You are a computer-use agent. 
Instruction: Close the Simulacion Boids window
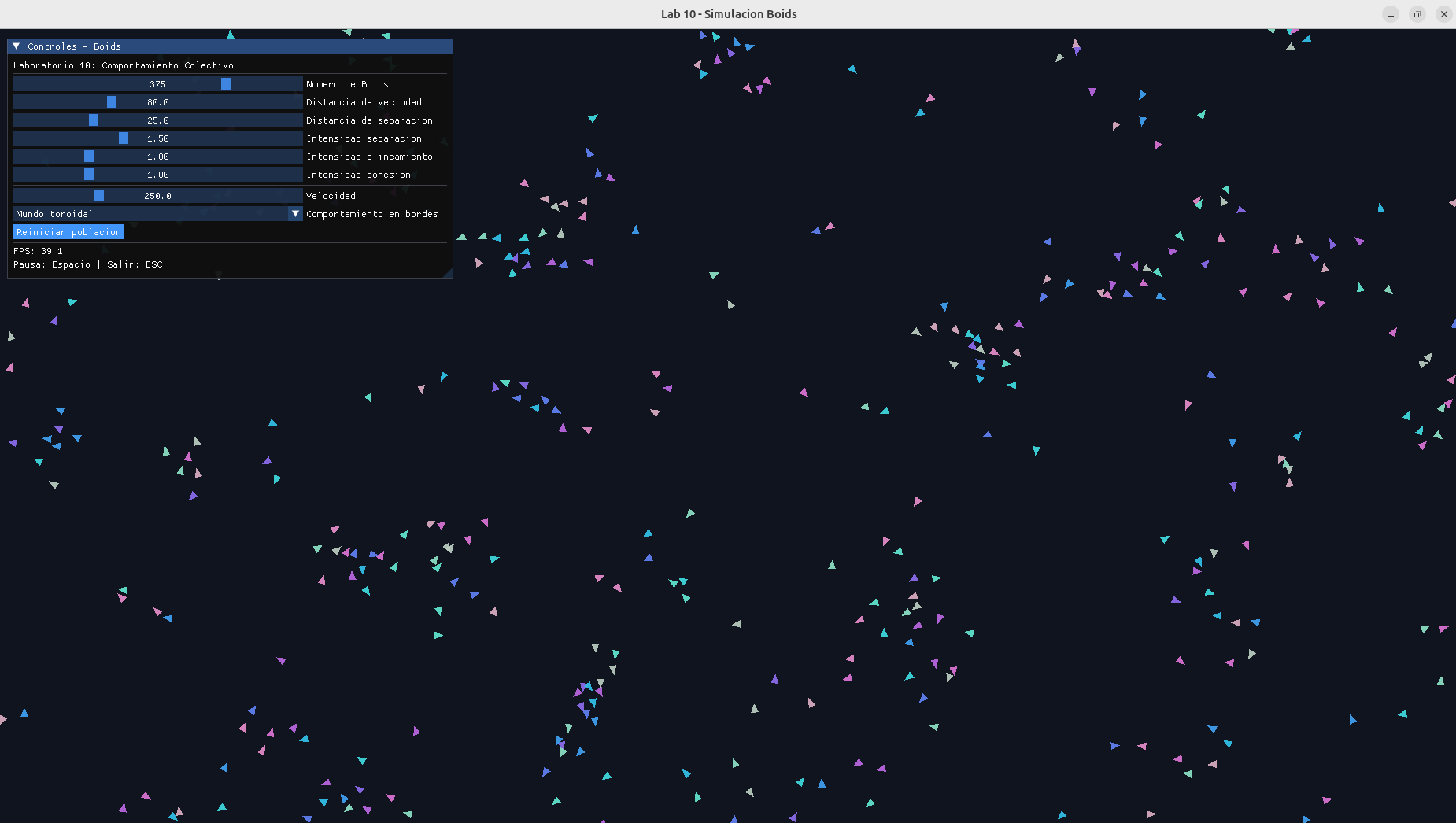pos(1444,14)
